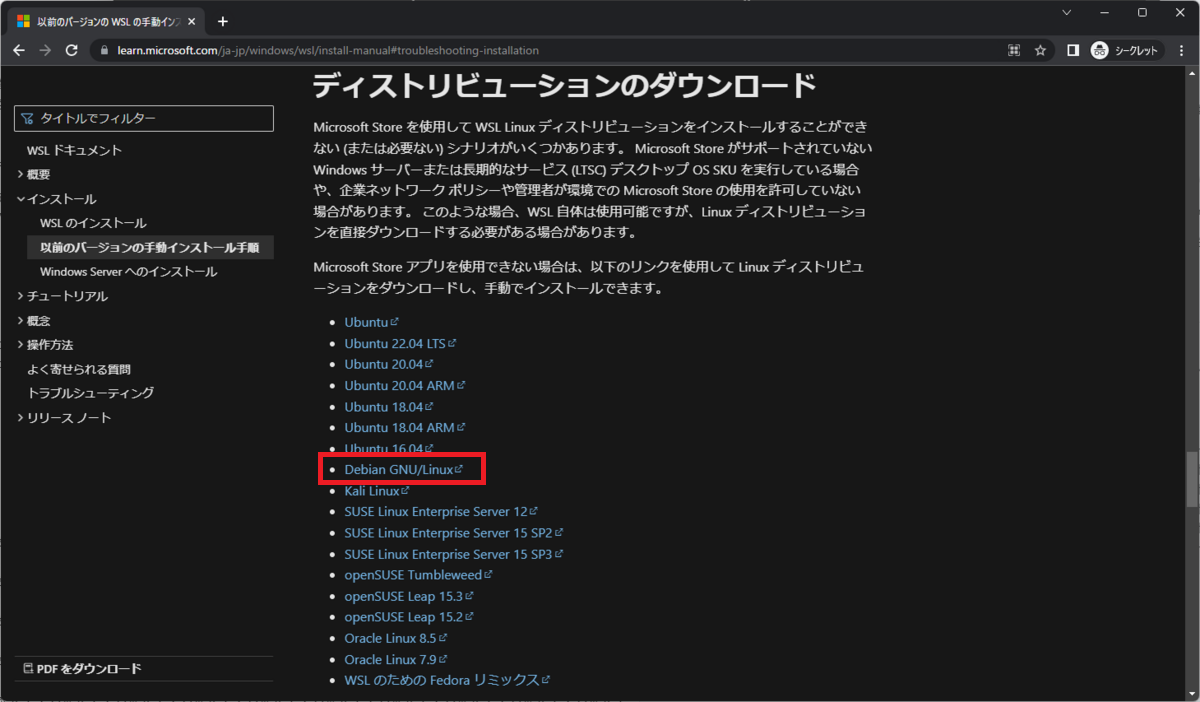Click the PDF をダウンロード button
Viewport: 1200px width, 702px height.
click(81, 669)
